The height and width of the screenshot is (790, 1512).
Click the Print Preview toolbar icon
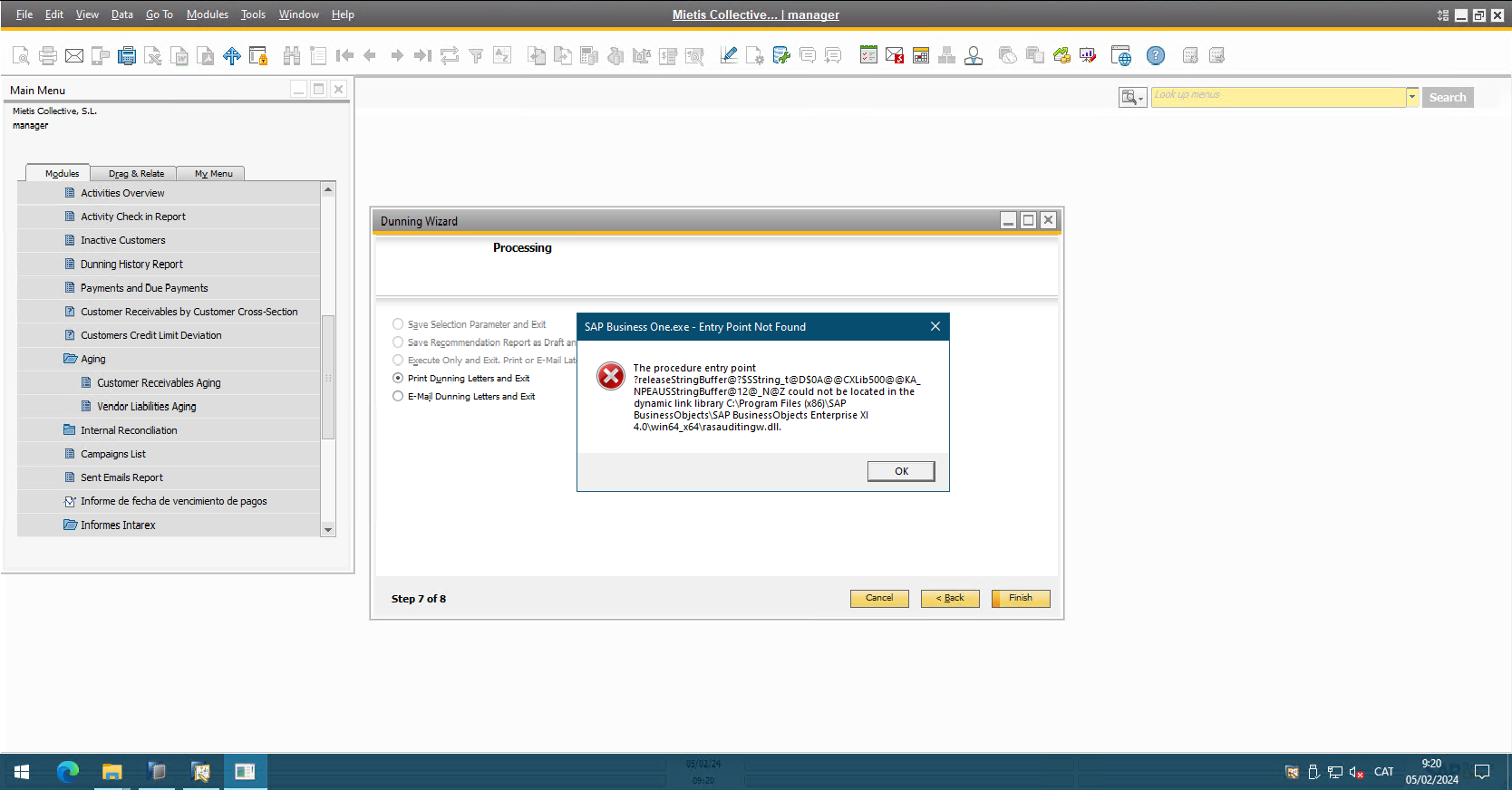click(x=21, y=56)
